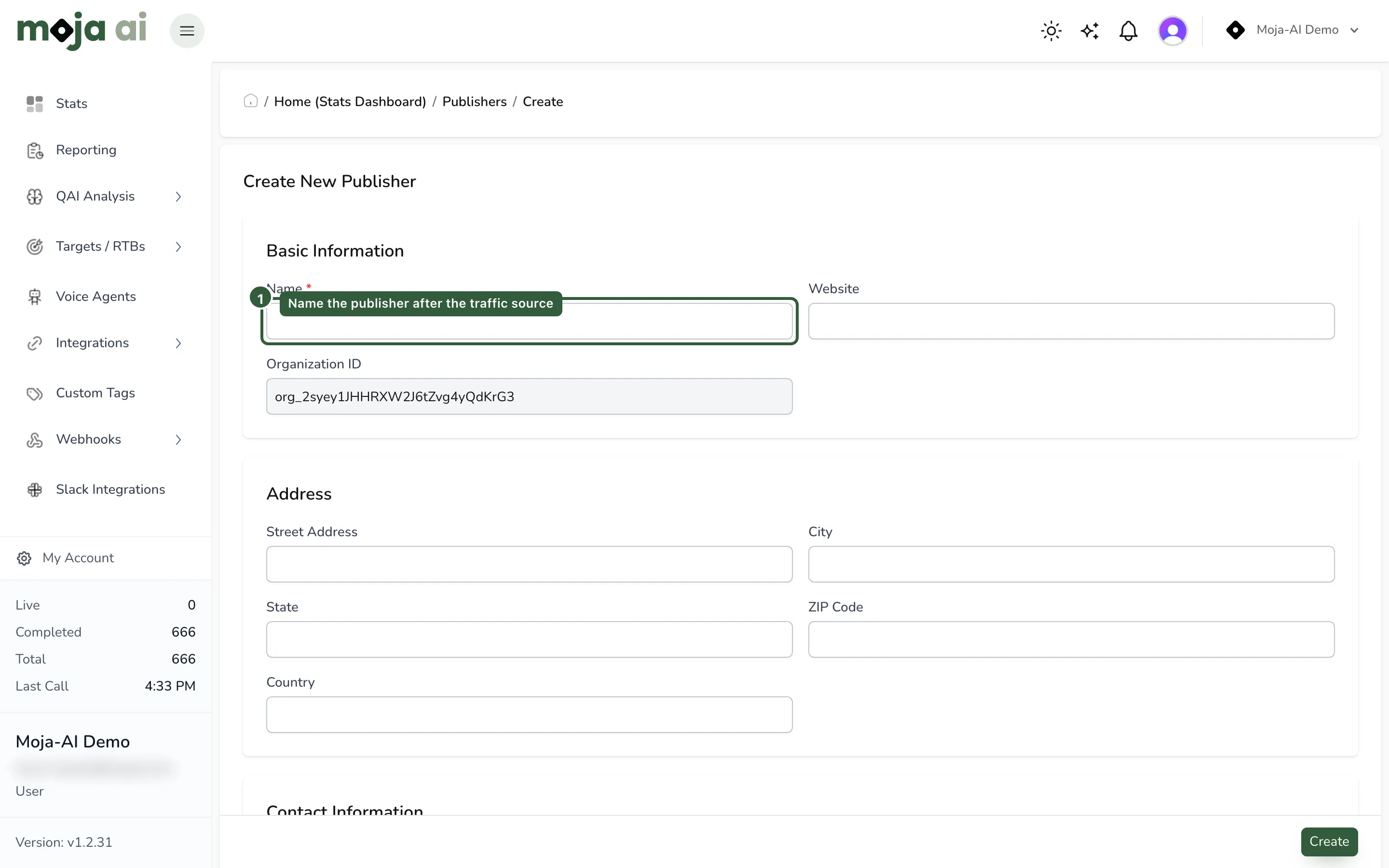
Task: Click the green Create button
Action: click(x=1329, y=841)
